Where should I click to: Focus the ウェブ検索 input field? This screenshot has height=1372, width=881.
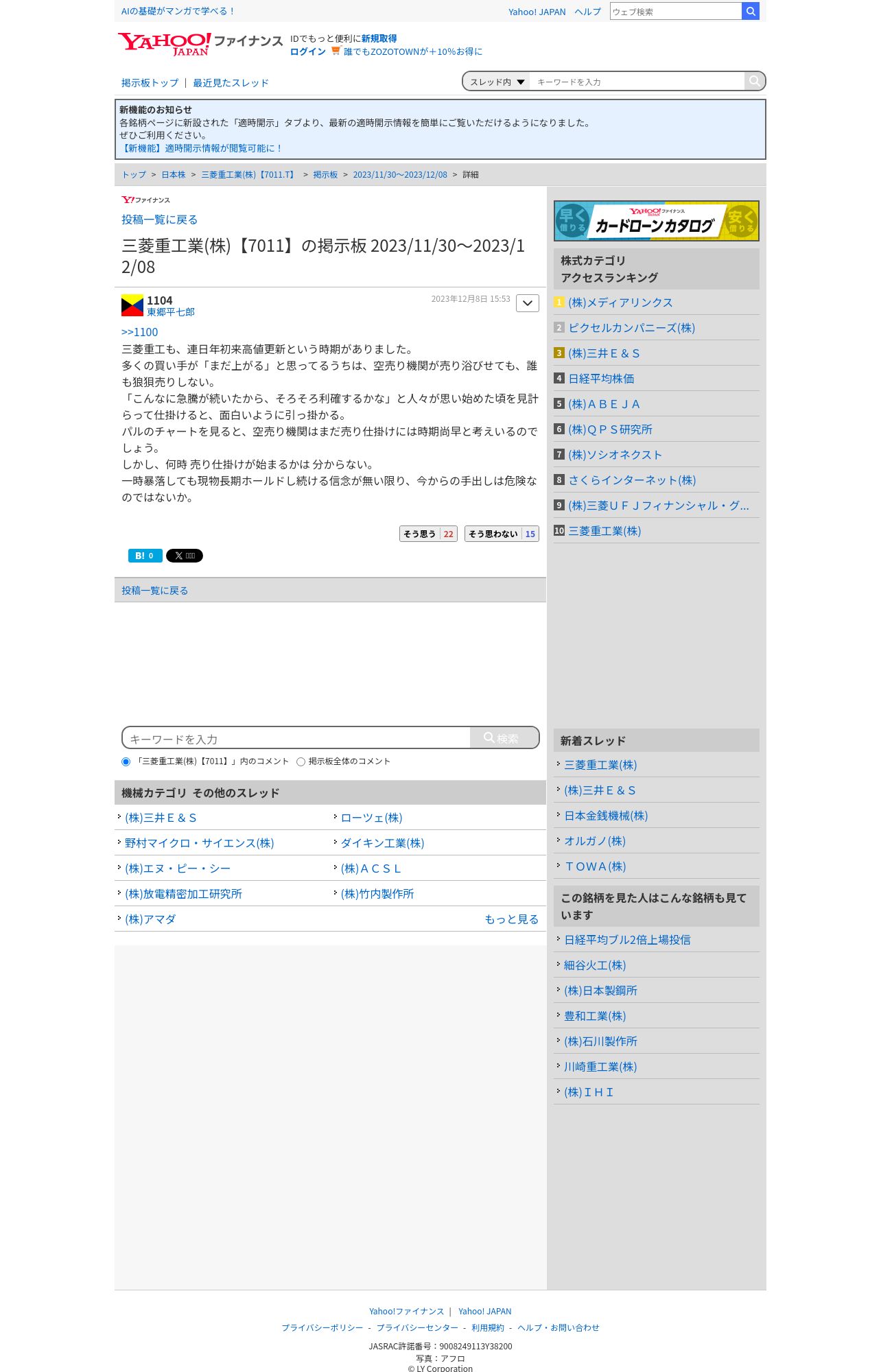coord(676,11)
